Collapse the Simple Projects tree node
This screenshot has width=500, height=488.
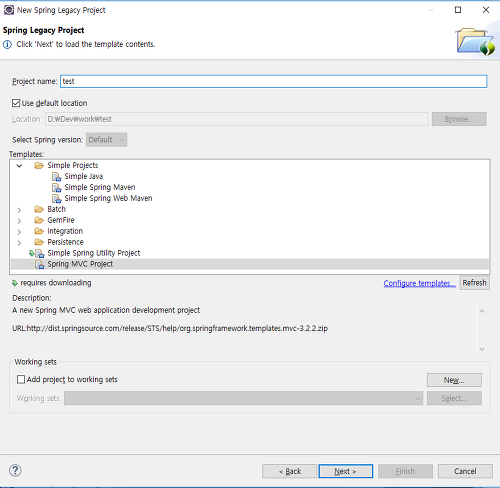19,166
